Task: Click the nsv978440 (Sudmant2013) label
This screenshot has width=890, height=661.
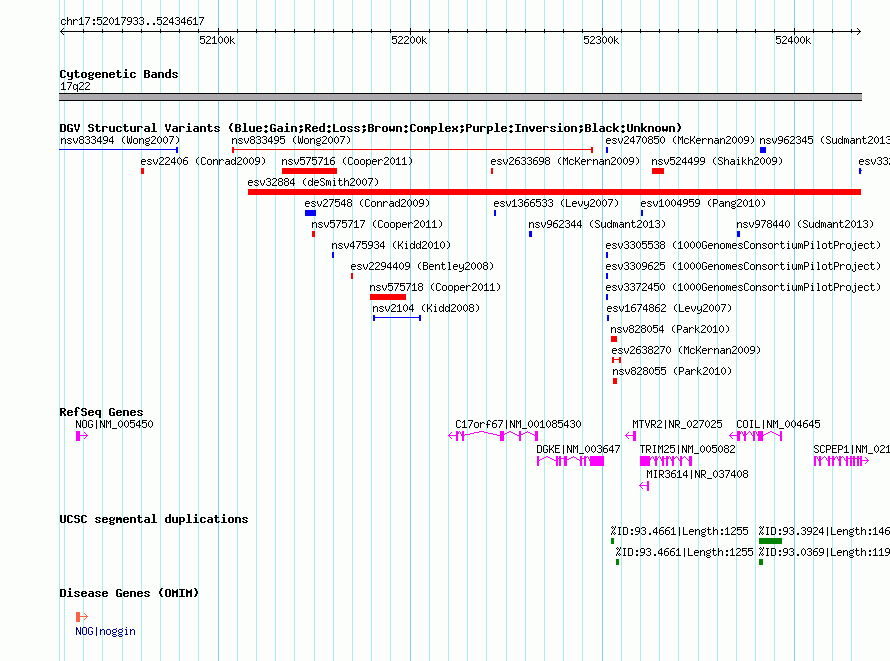Action: [805, 224]
